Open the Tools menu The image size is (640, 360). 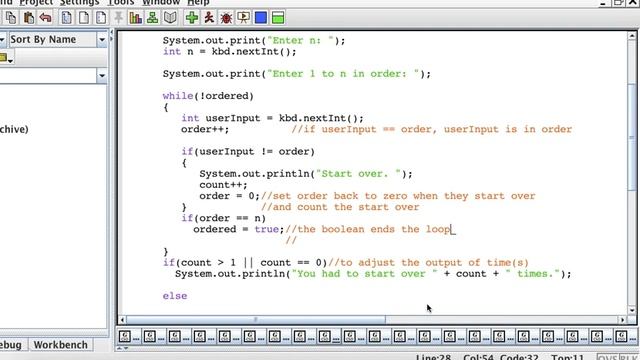(x=121, y=2)
